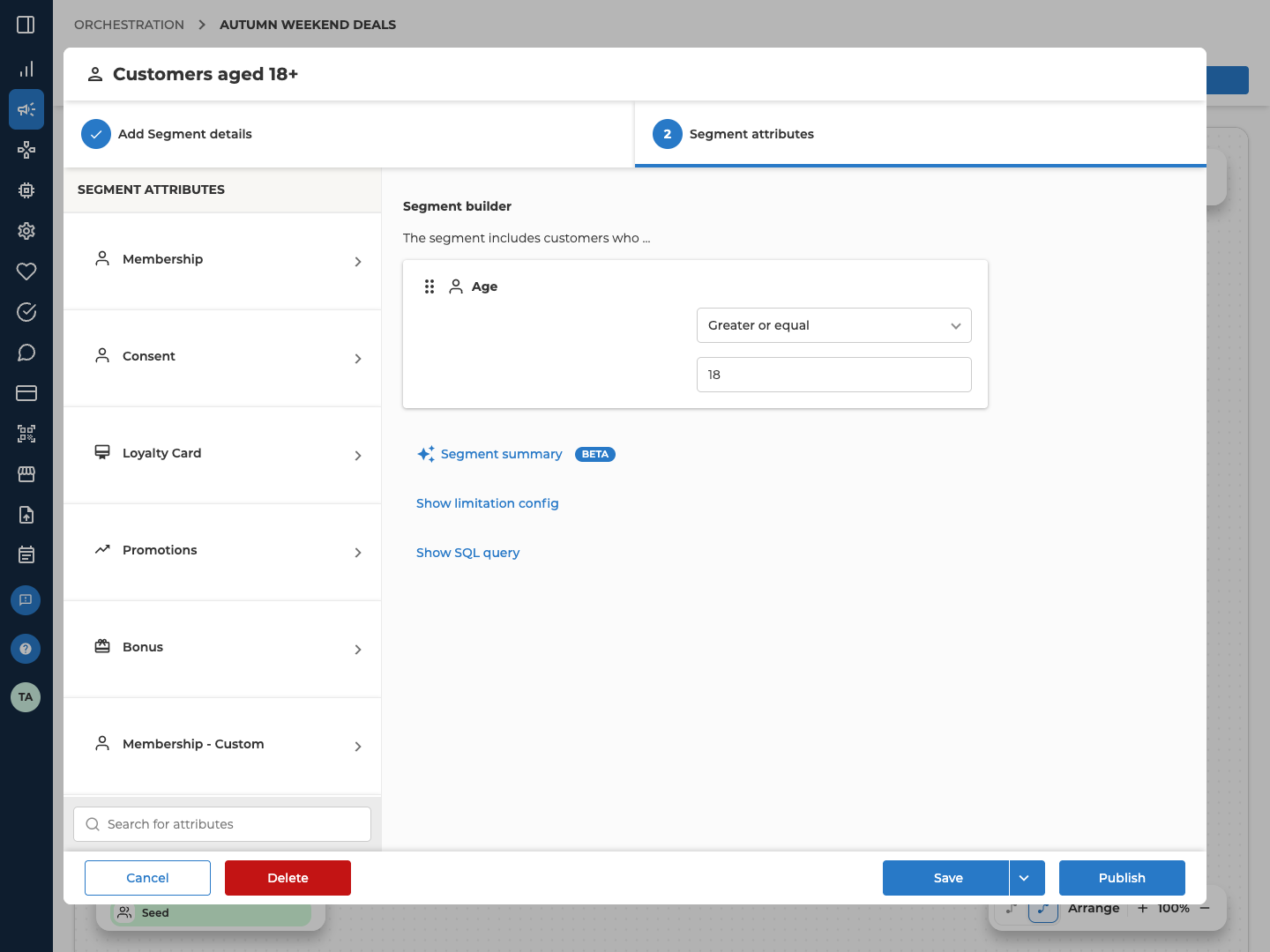Select the campaigns megaphone icon
The height and width of the screenshot is (952, 1270).
pyautogui.click(x=26, y=109)
